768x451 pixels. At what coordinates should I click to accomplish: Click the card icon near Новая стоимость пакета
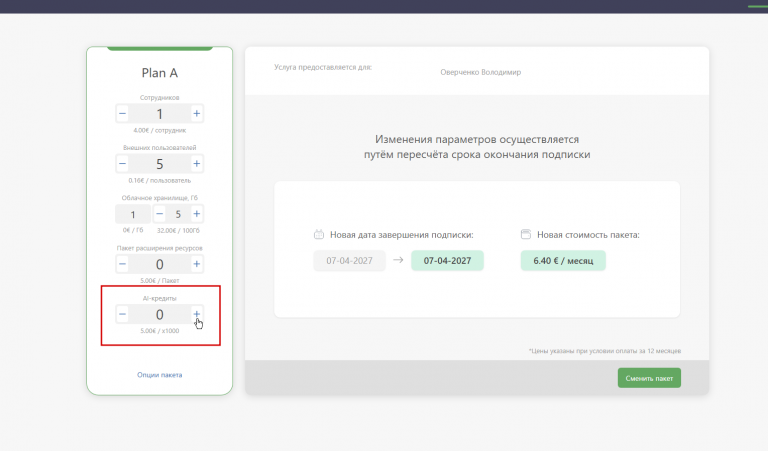point(526,235)
